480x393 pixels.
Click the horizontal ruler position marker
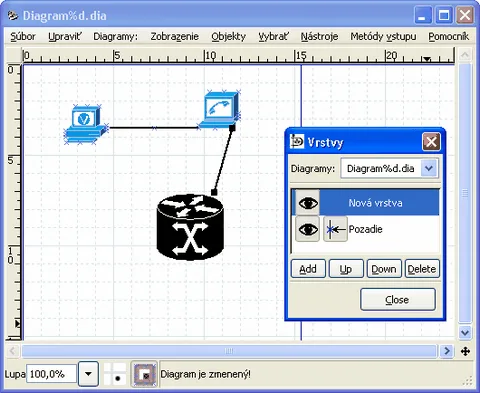click(426, 59)
